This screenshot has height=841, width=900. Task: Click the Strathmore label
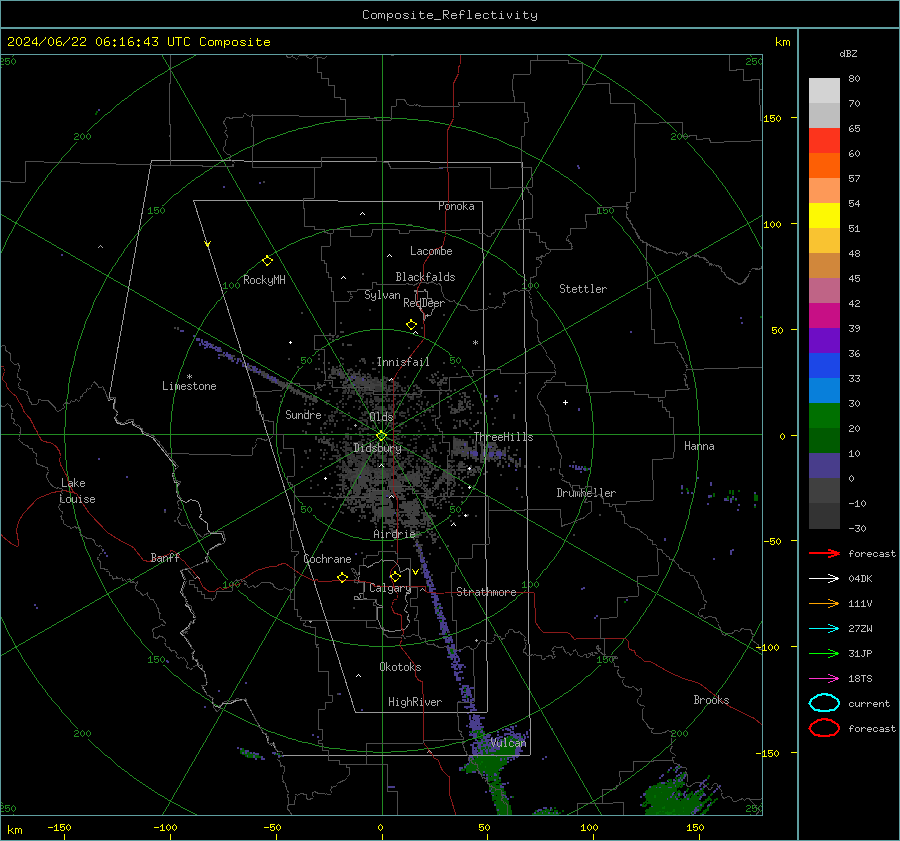click(486, 592)
